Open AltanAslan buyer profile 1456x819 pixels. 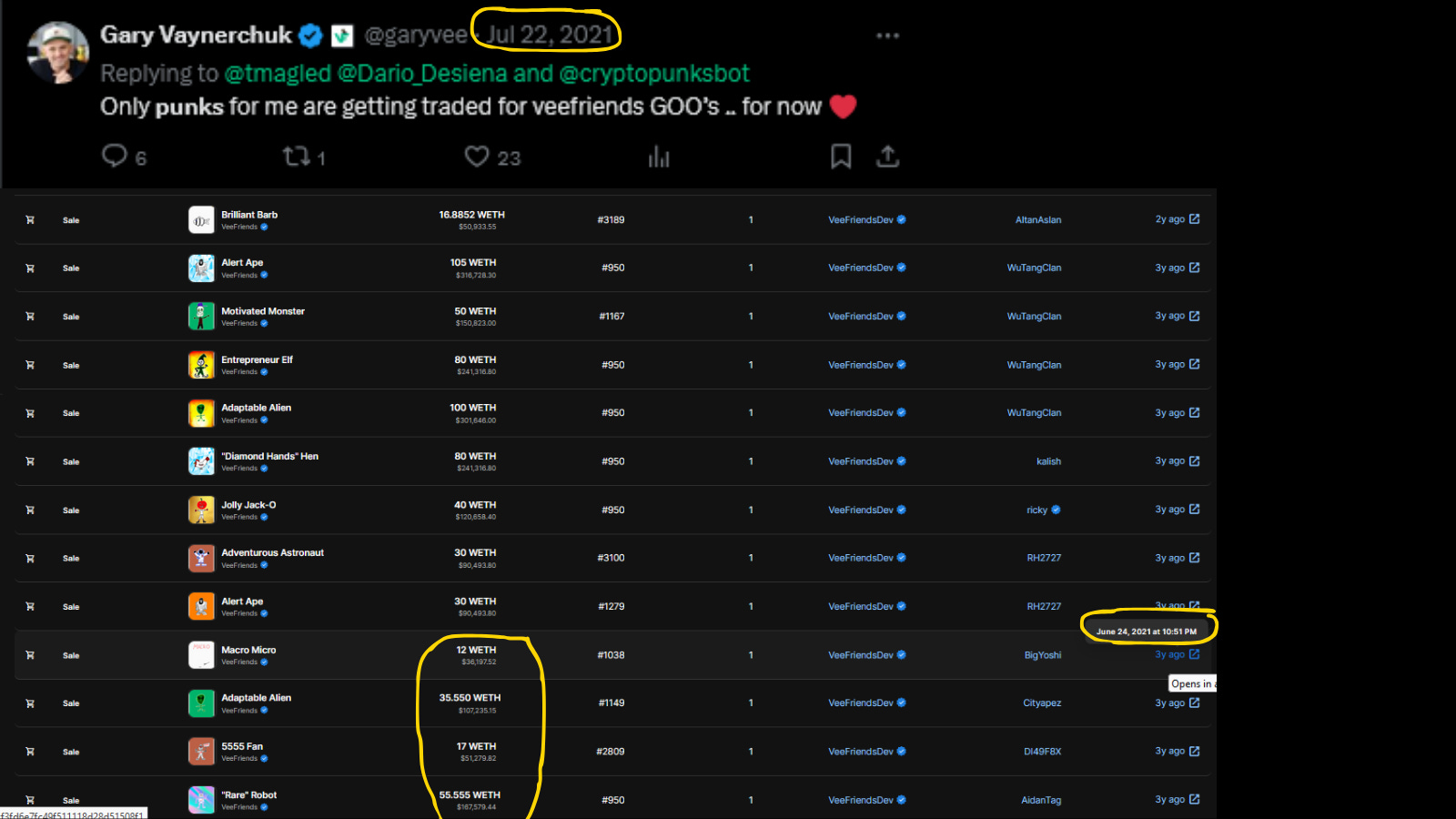pos(1038,219)
